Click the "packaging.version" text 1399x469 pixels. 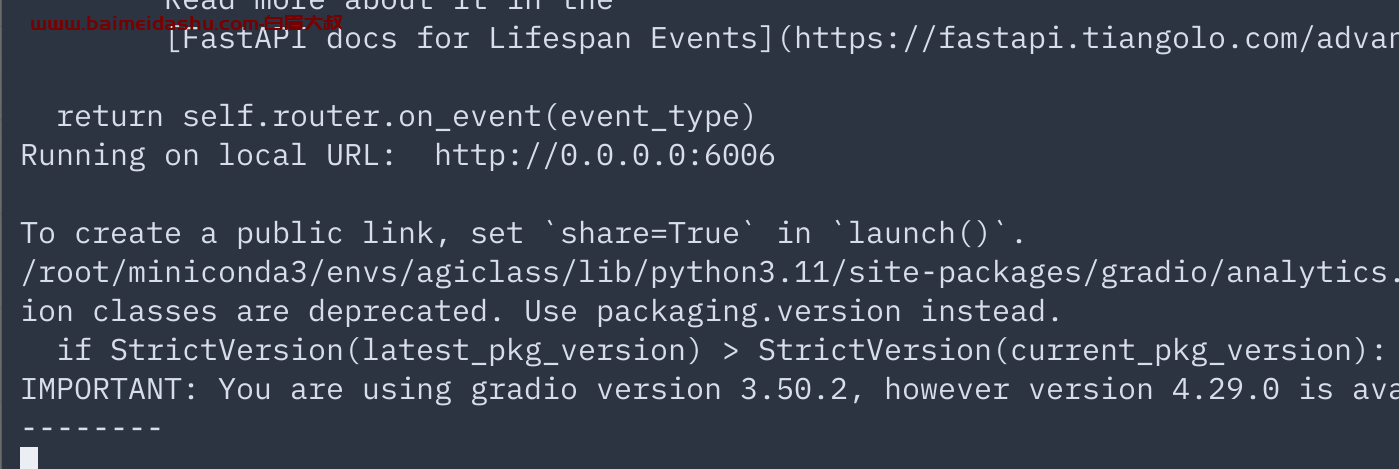coord(749,311)
